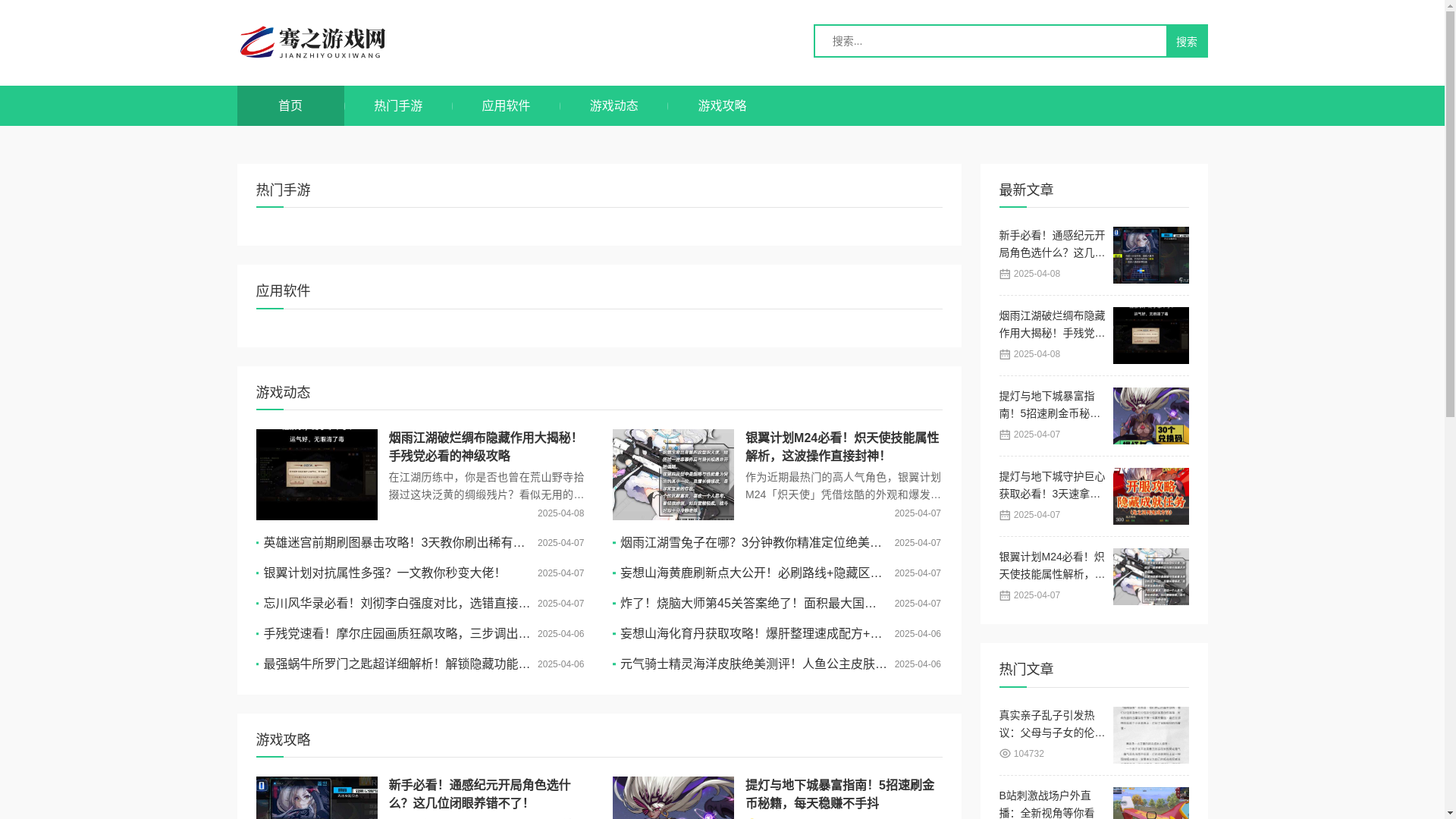Open 银翼计划对抗属性多强 article
Image resolution: width=1456 pixels, height=819 pixels.
click(x=381, y=573)
